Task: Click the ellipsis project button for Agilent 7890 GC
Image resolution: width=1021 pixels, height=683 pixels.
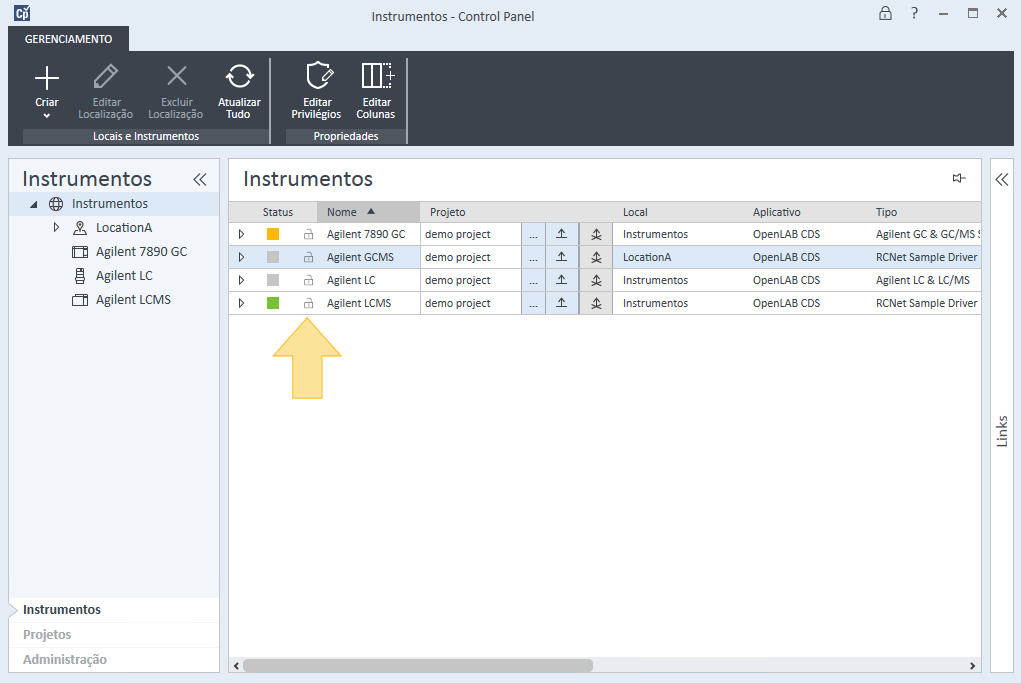Action: 533,234
